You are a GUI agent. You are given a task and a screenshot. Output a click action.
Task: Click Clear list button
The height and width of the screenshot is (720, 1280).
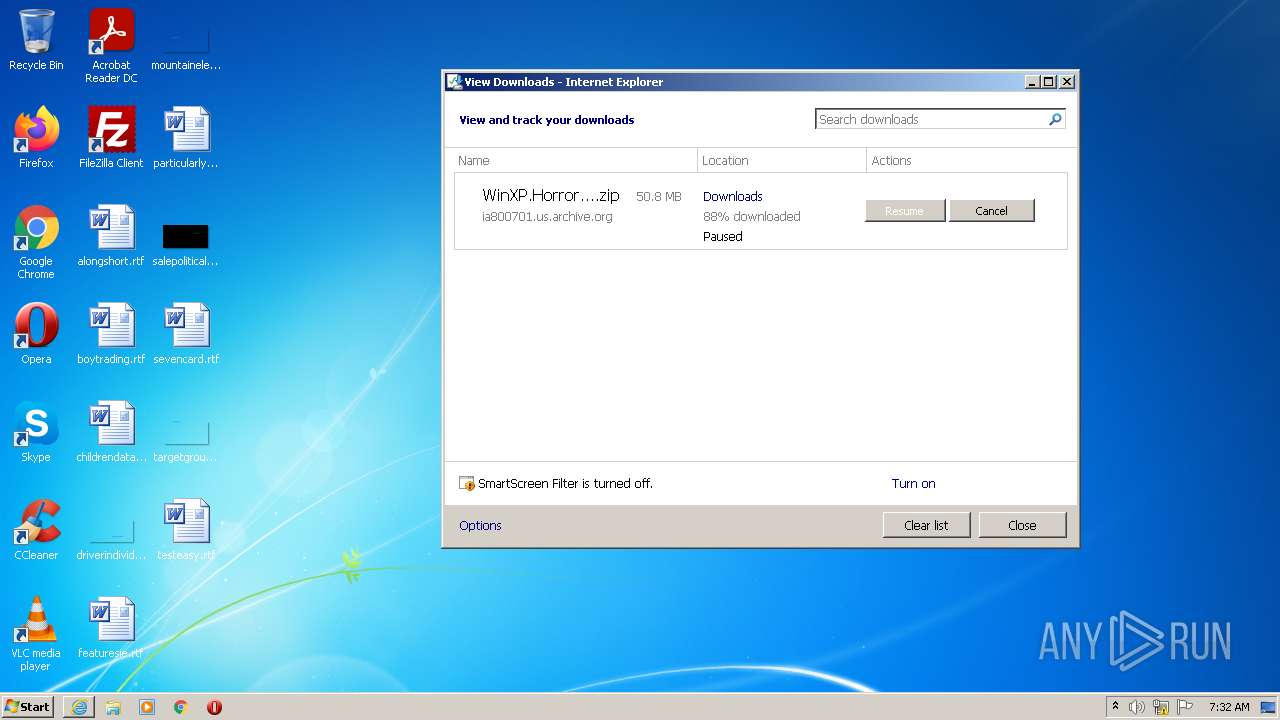(926, 525)
